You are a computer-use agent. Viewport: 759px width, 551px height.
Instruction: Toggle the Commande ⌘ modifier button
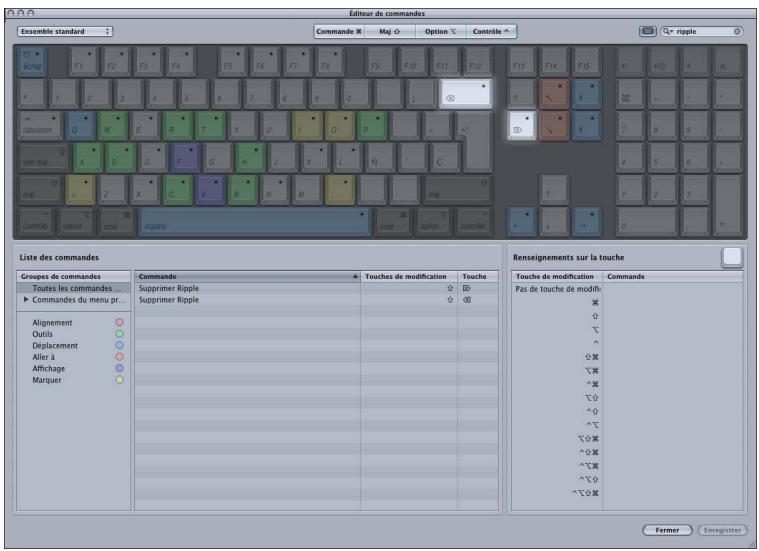tap(339, 31)
